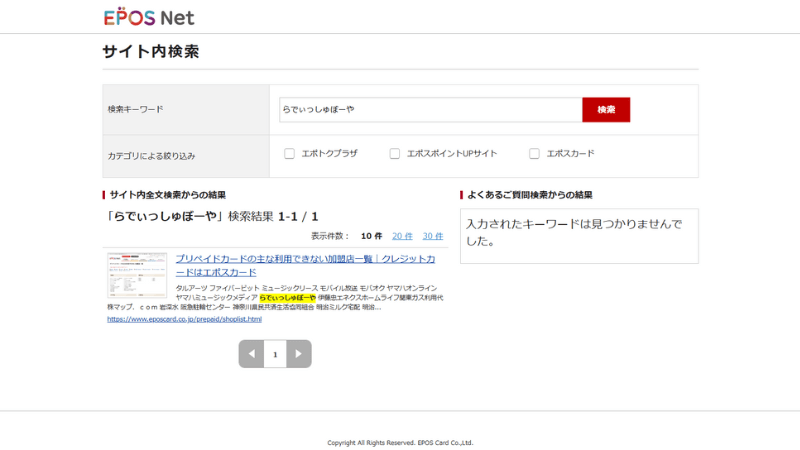Viewport: 800px width, 450px height.
Task: Show 30 件 results per page
Action: pos(432,236)
